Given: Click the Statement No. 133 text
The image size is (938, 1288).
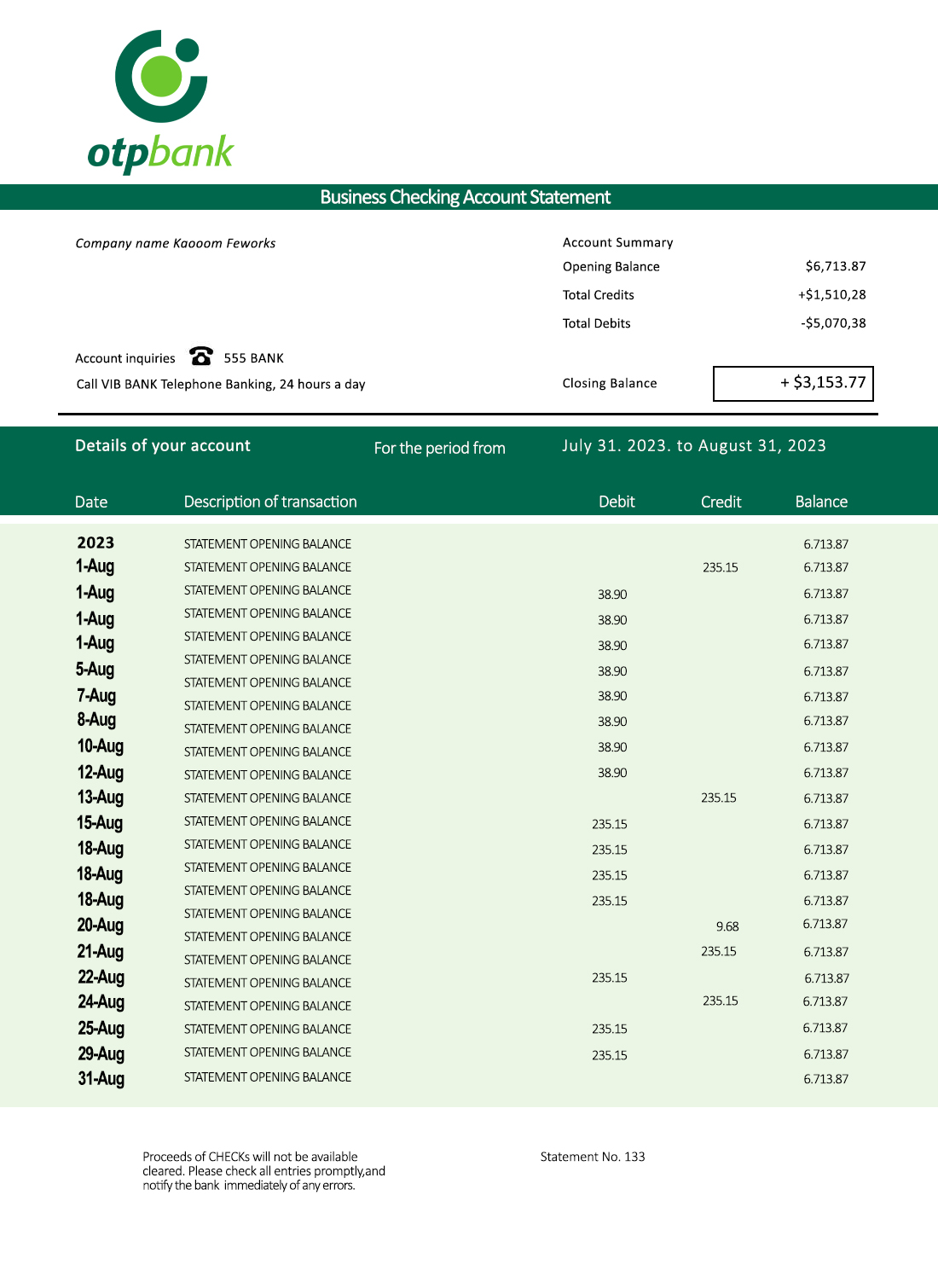Looking at the screenshot, I should point(593,1157).
